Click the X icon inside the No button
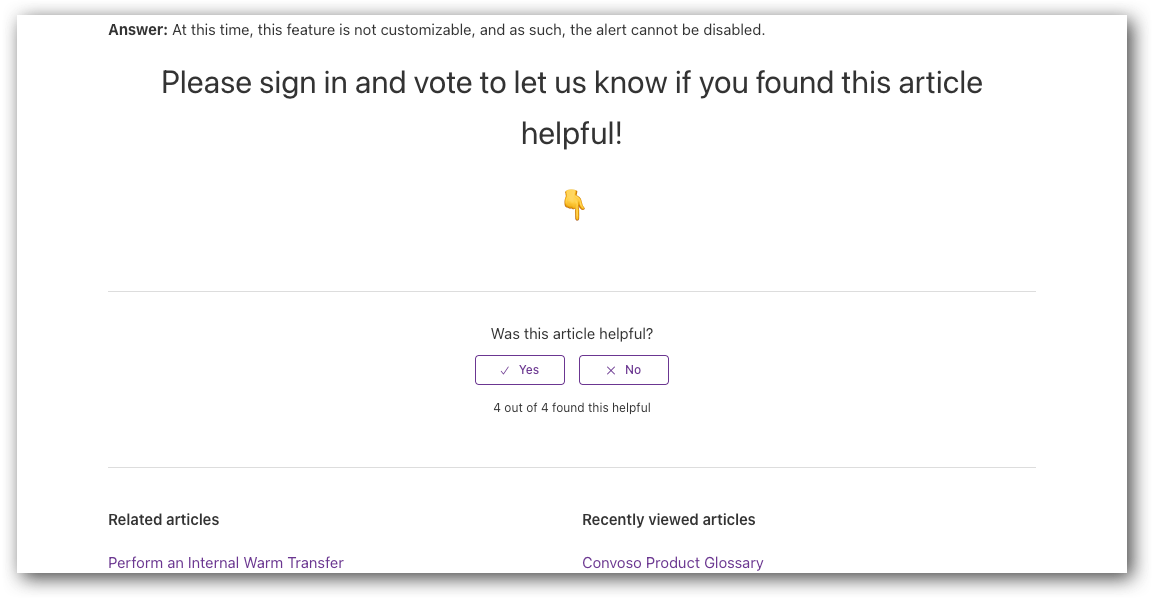Screen dimensions: 1152x598 pos(610,369)
